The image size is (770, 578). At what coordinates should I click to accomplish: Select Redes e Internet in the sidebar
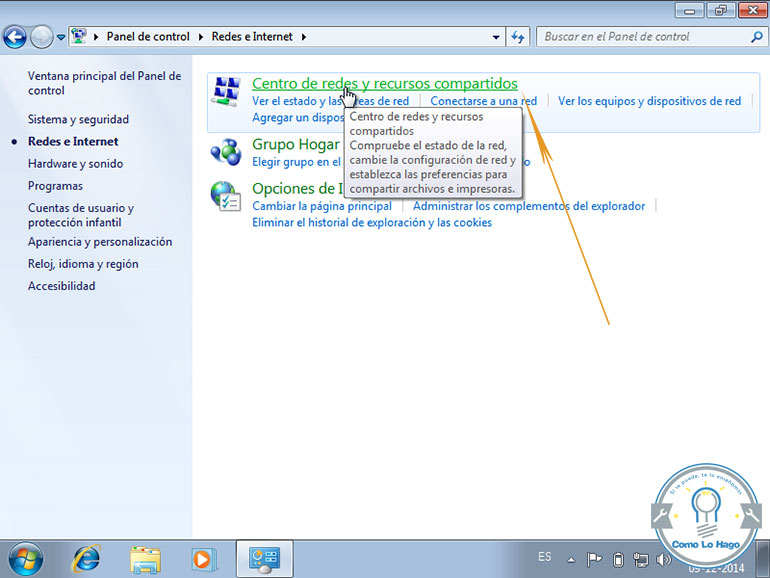[73, 141]
